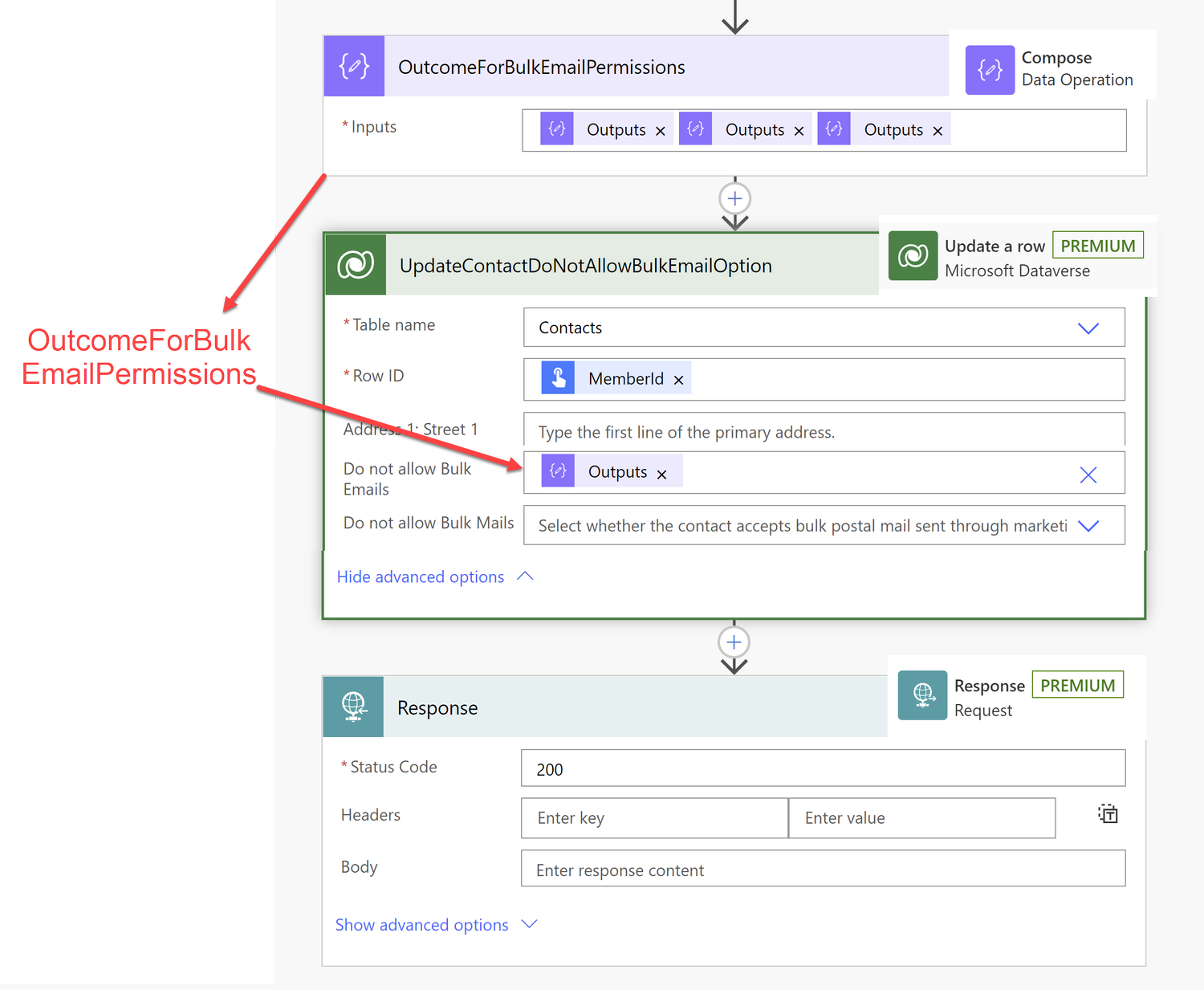Click the Response Request connector icon
Screen dimensions: 1204x990
click(x=922, y=695)
